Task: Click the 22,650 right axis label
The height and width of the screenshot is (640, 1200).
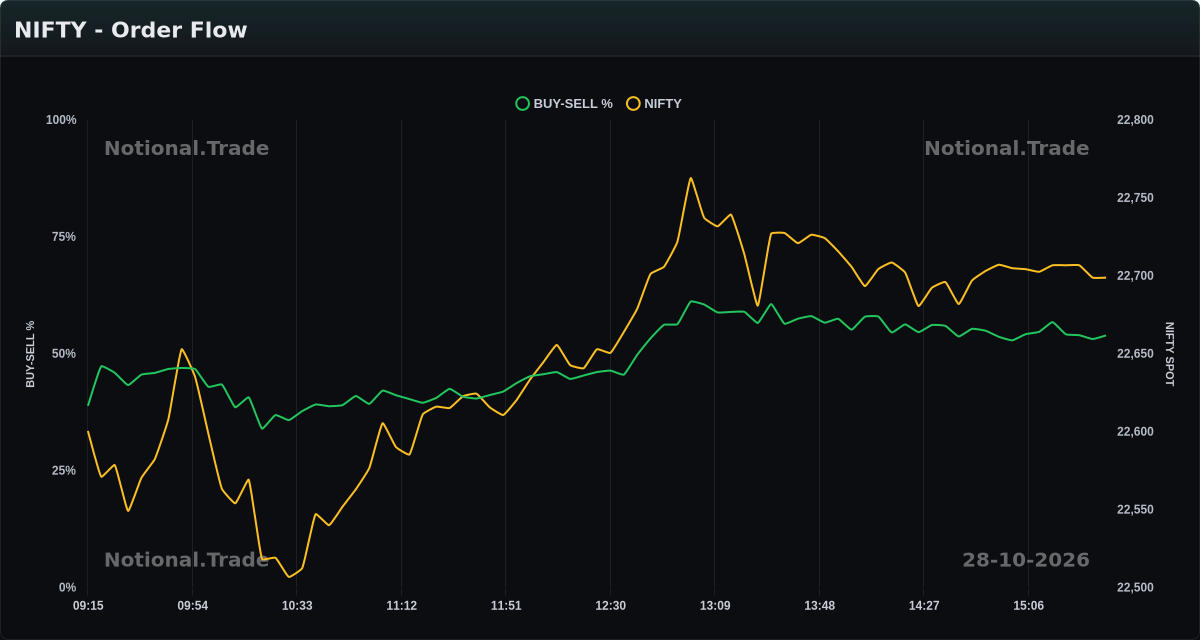Action: [1135, 354]
